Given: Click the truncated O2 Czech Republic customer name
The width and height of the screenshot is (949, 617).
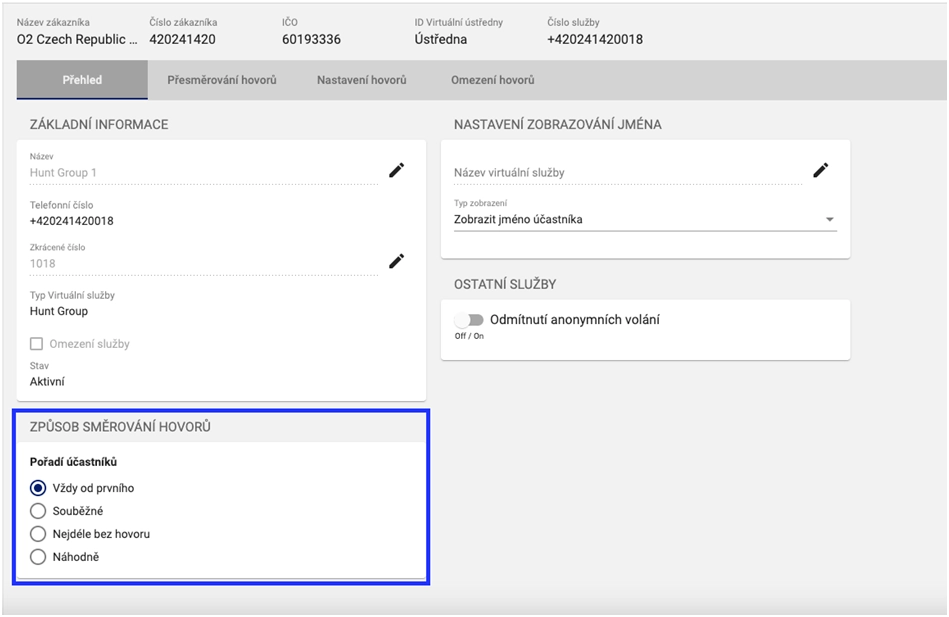Looking at the screenshot, I should (x=77, y=40).
